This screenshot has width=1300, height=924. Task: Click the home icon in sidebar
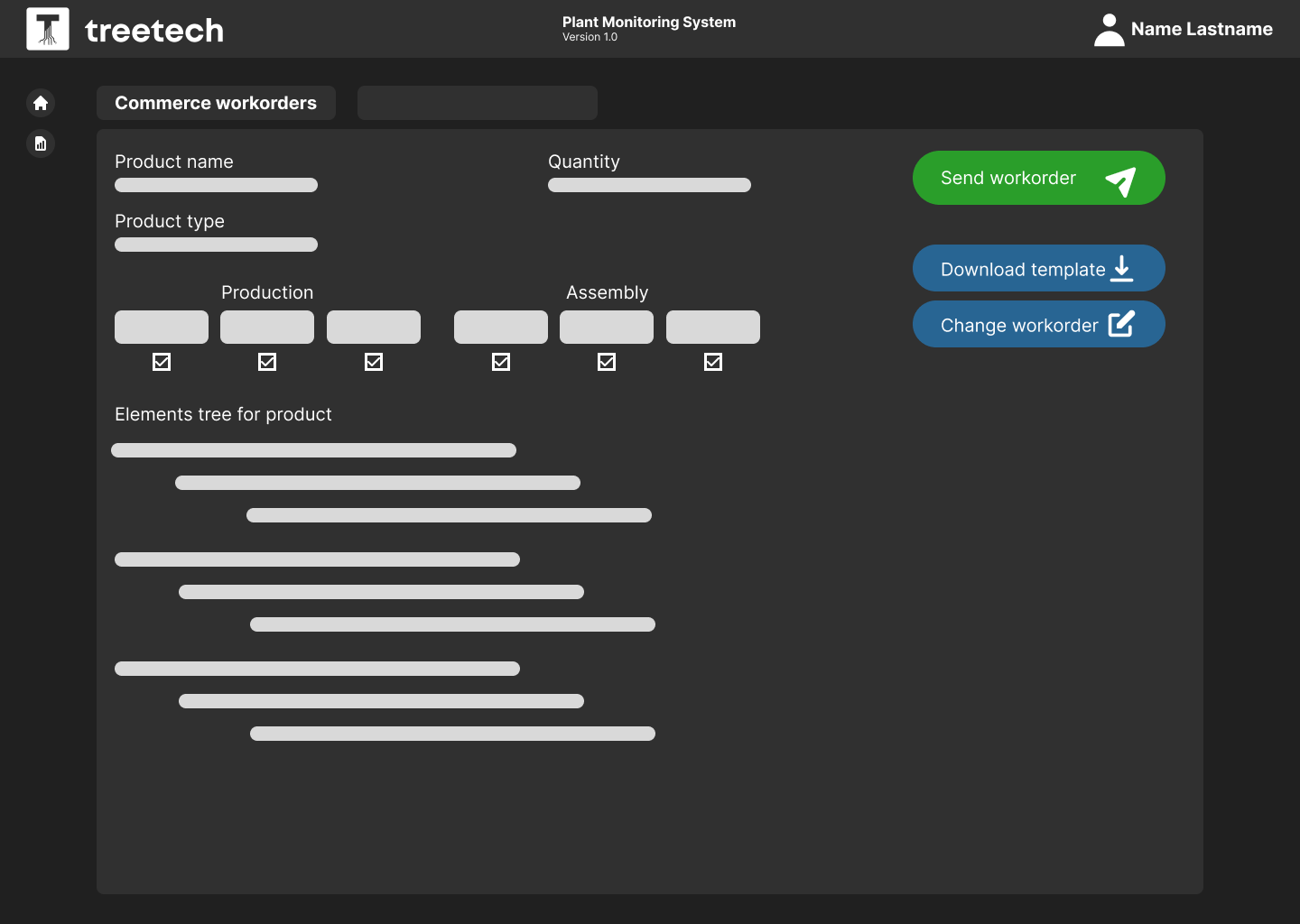(x=41, y=103)
